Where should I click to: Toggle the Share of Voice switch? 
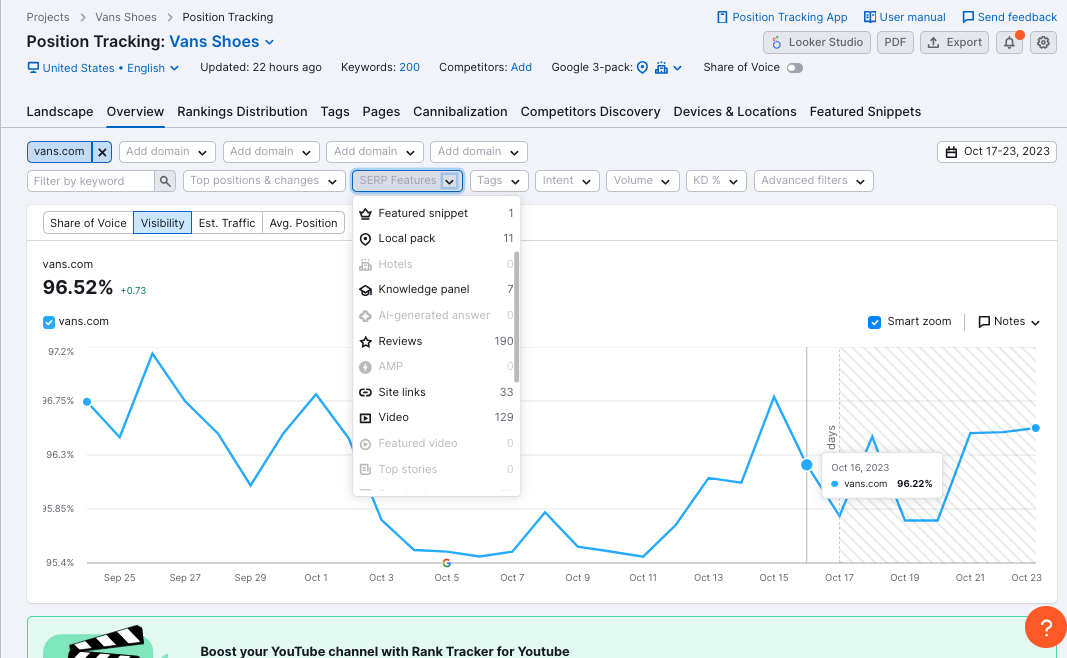click(x=795, y=68)
